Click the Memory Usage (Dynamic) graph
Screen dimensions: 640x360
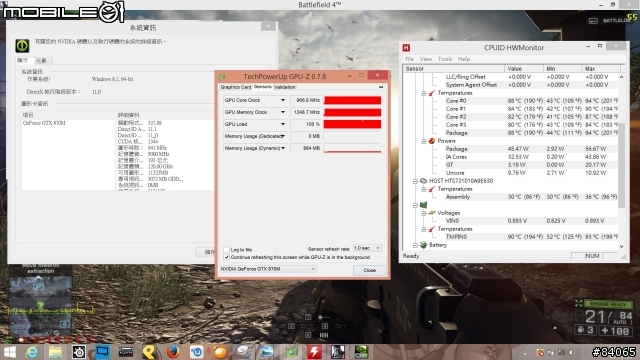(x=352, y=148)
